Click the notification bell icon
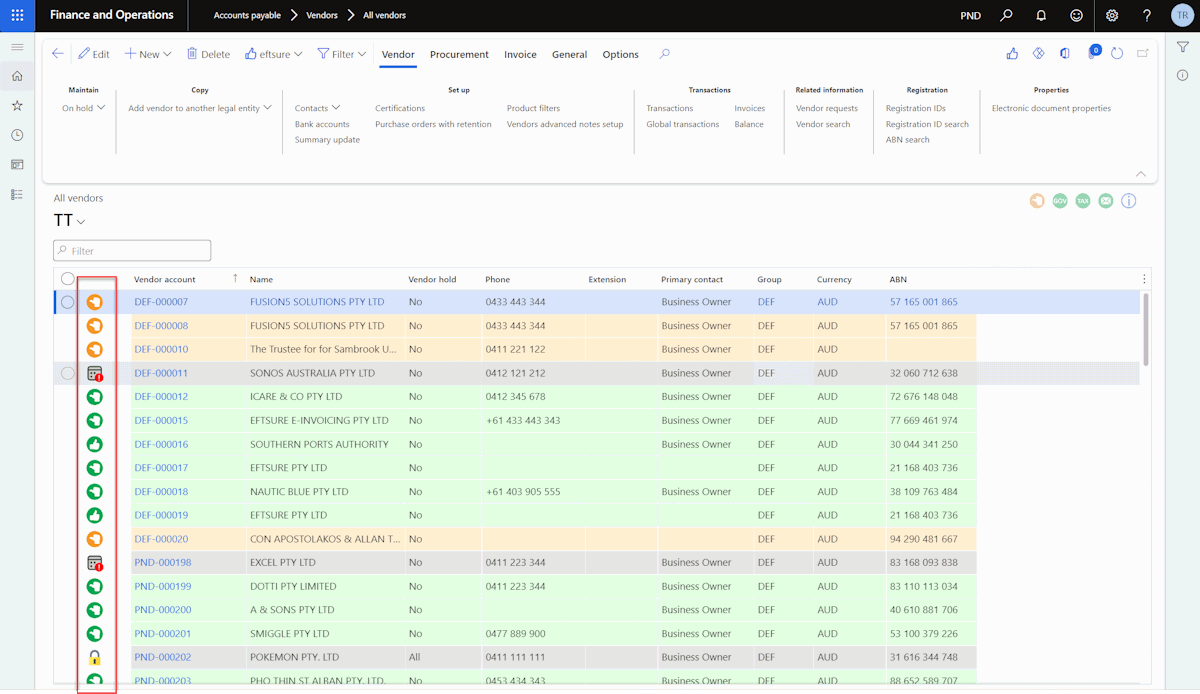Screen dimensions: 1200x694 tap(1041, 15)
